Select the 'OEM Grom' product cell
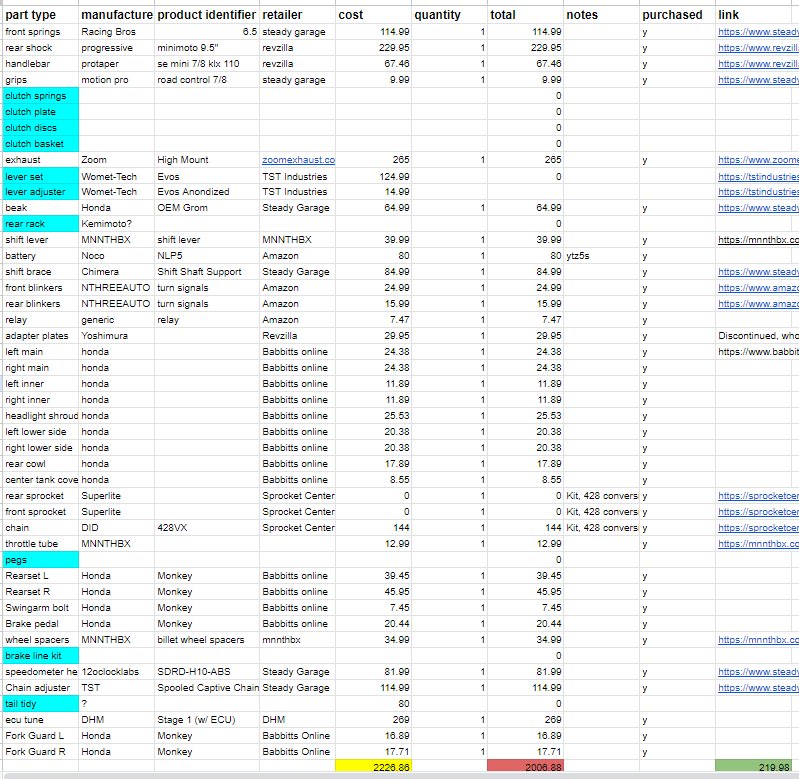 (207, 208)
